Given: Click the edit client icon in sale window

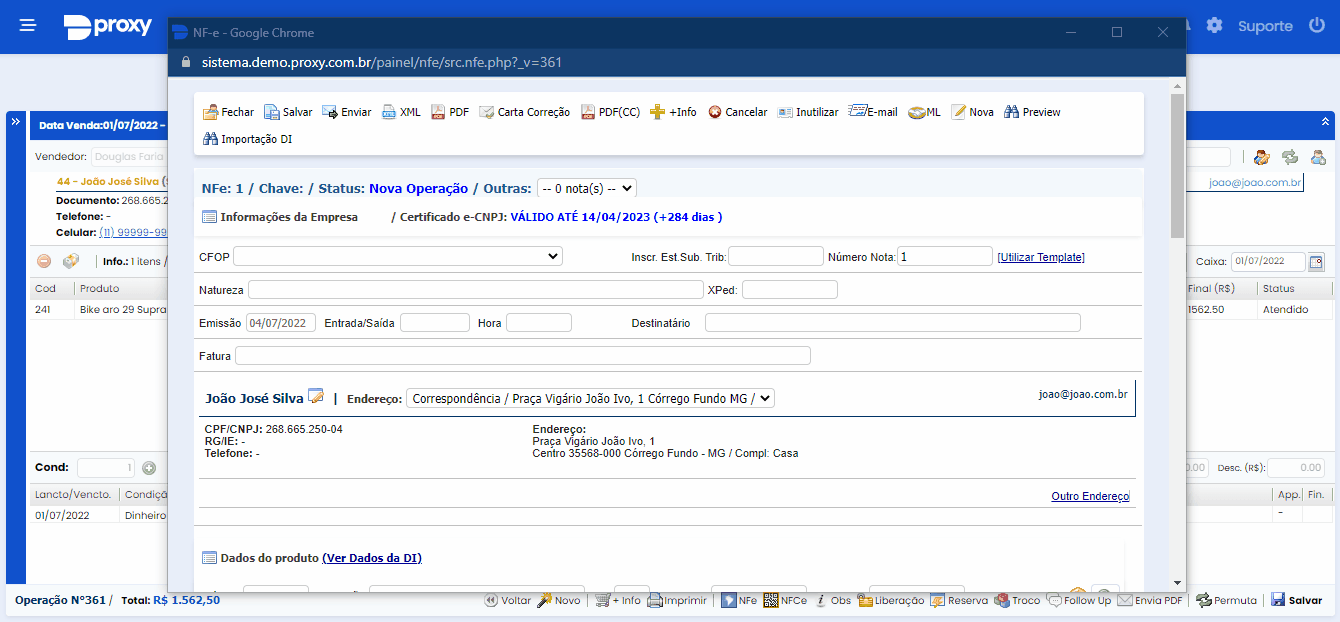Looking at the screenshot, I should pos(1262,157).
